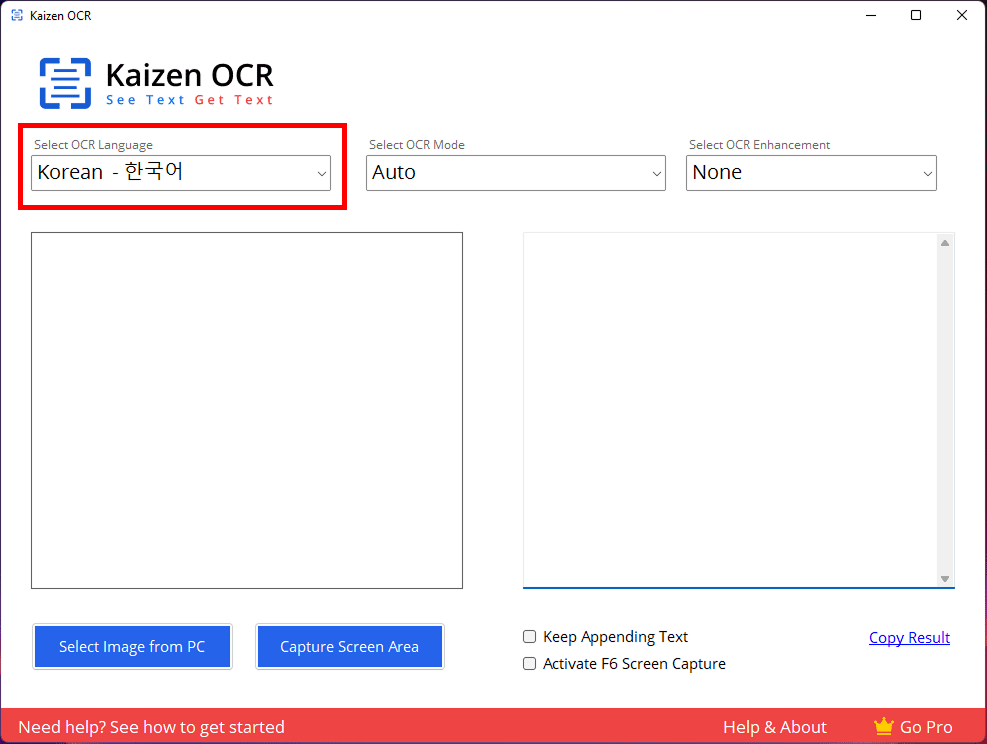Click the title bar Kaizen OCR app icon

pos(16,16)
